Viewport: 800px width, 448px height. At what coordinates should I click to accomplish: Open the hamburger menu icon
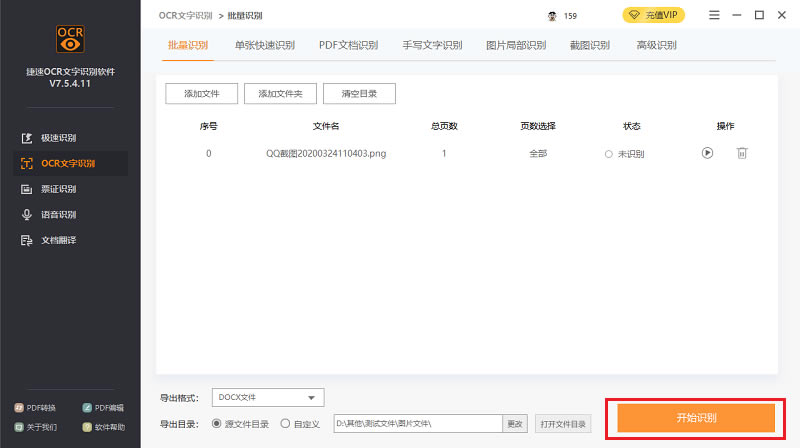tap(714, 15)
